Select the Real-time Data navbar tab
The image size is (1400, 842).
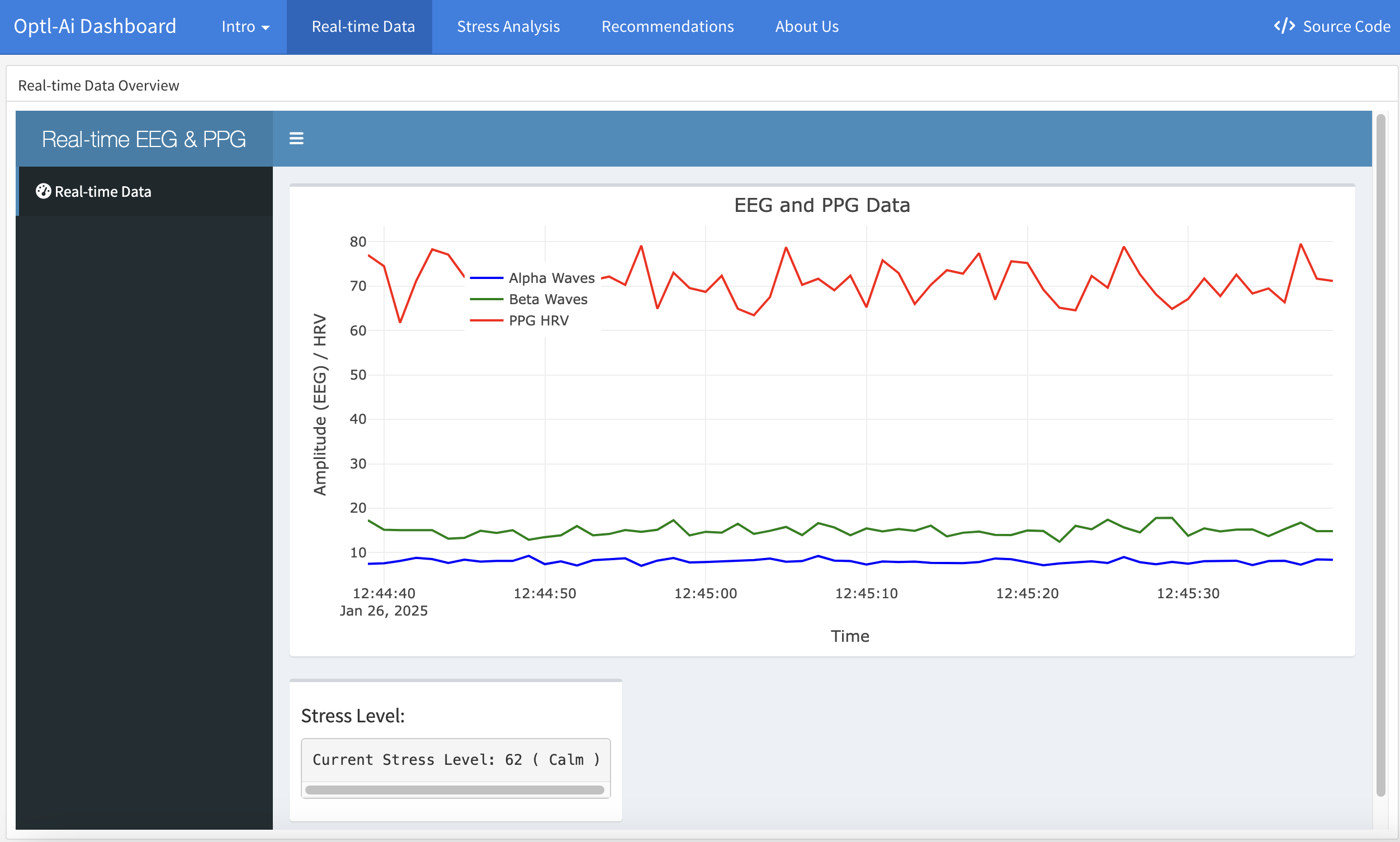[x=363, y=27]
